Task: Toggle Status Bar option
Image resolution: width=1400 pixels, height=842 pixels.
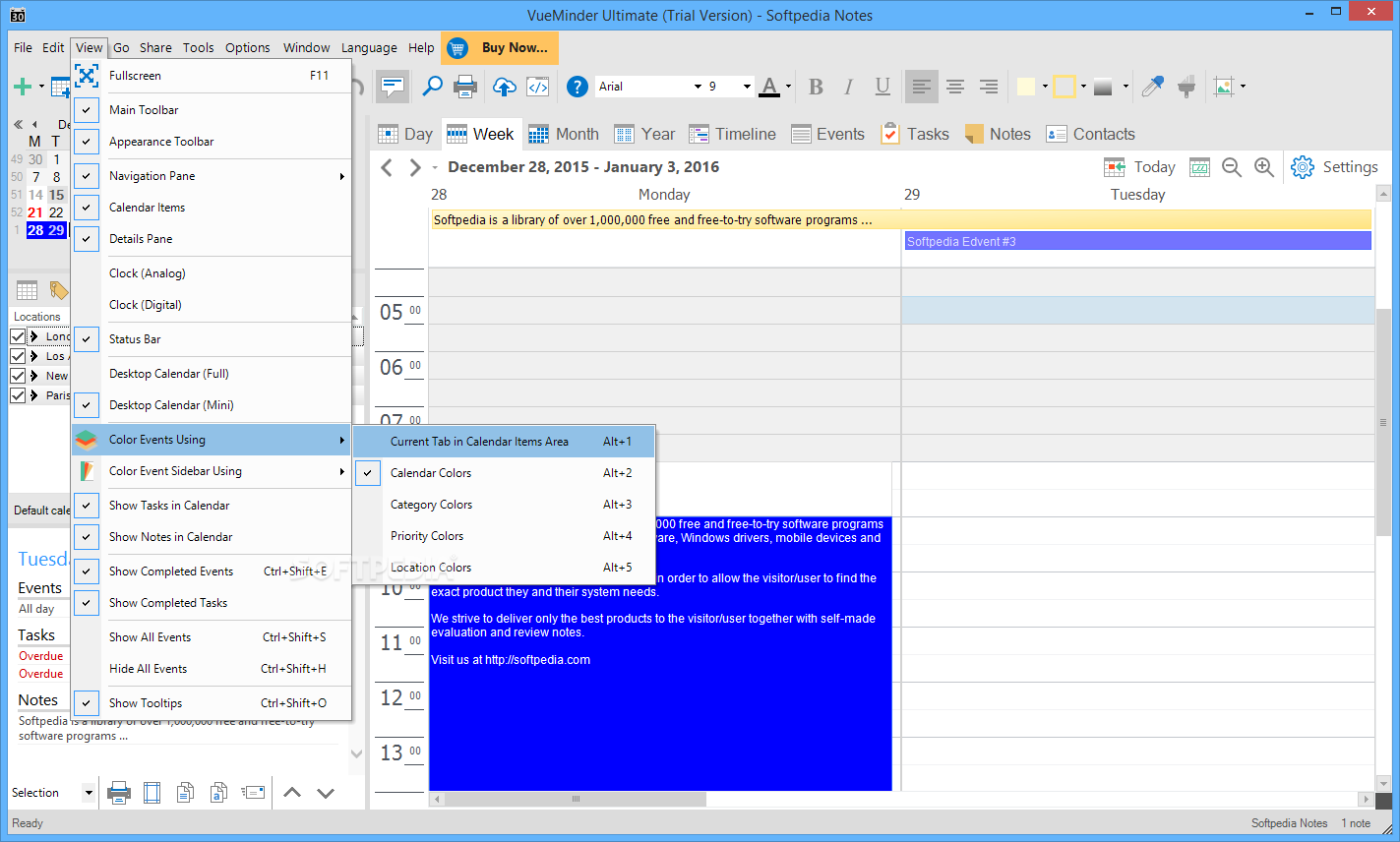Action: click(x=87, y=339)
